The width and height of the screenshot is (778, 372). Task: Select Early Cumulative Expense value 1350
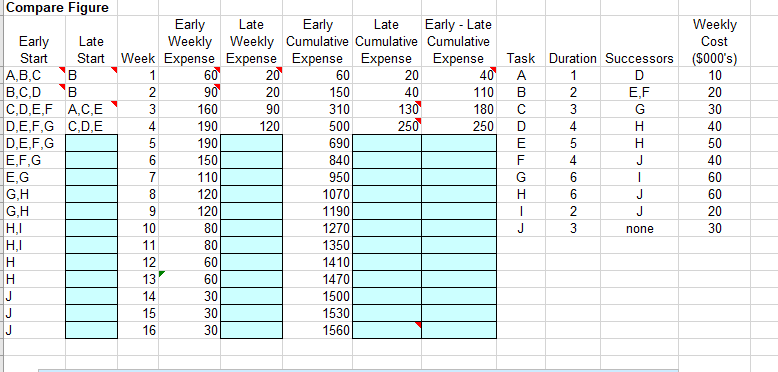pyautogui.click(x=318, y=245)
